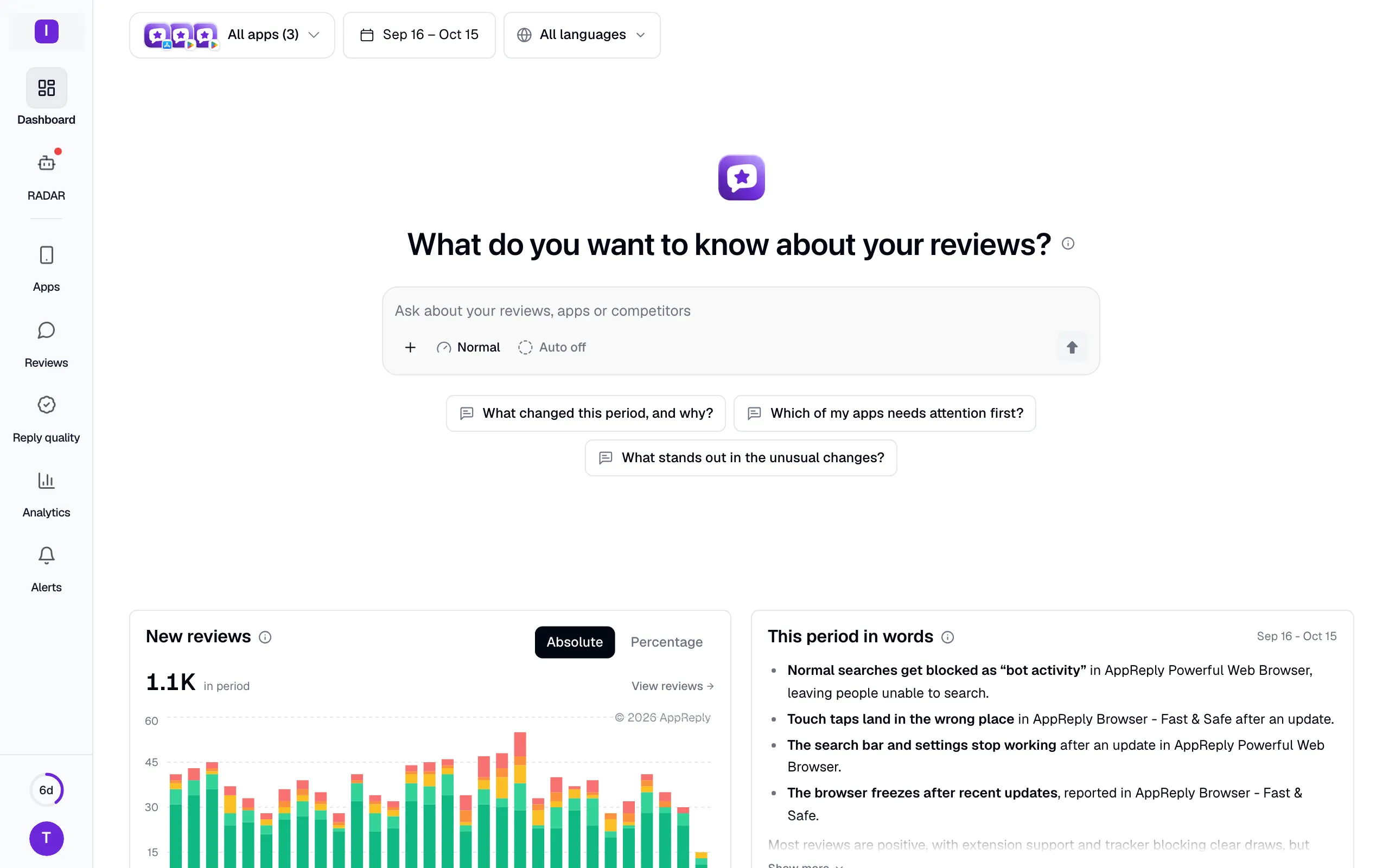
Task: Open Reviews from the sidebar
Action: [47, 344]
